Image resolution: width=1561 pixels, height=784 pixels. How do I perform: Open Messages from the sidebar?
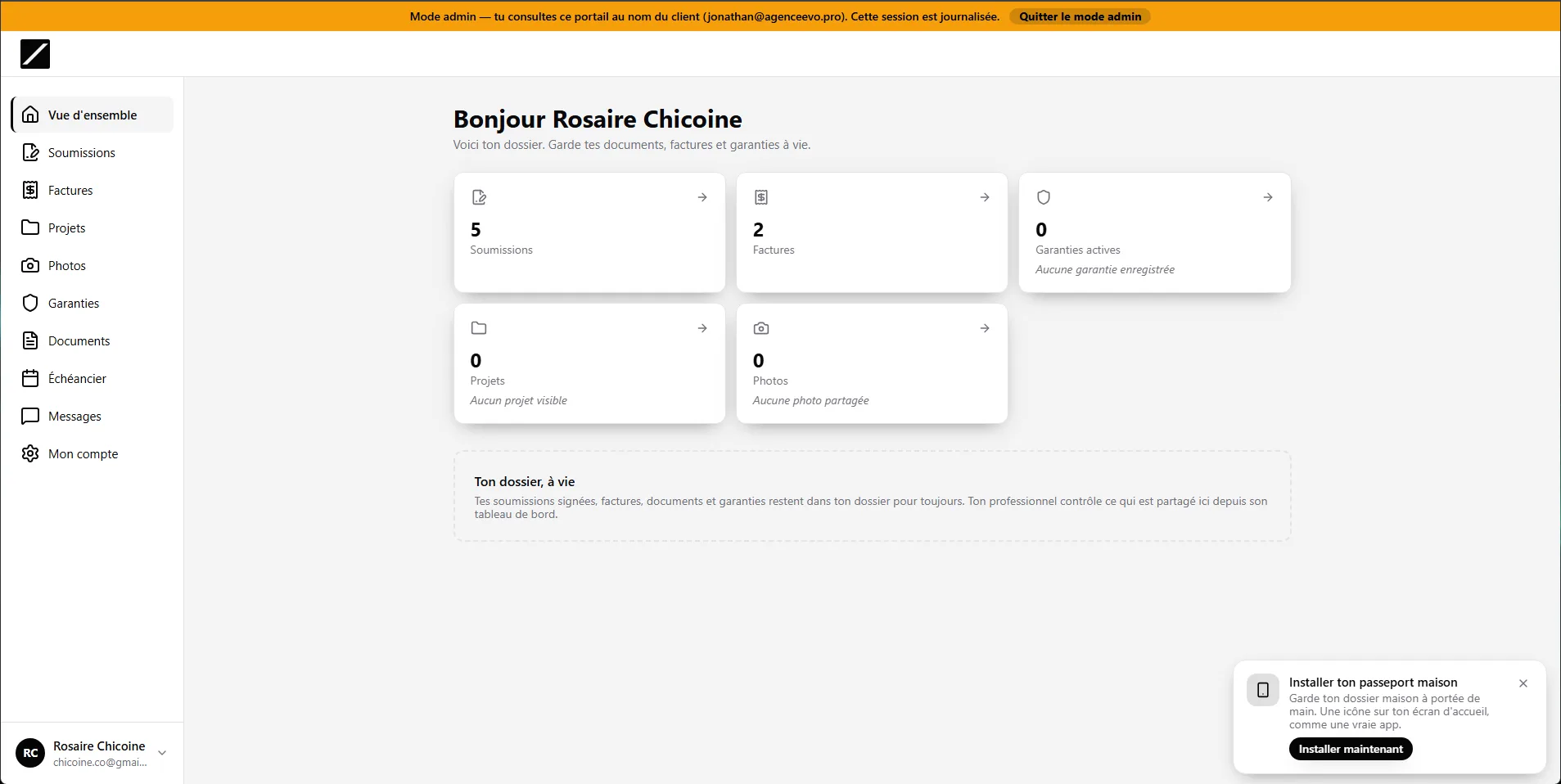click(x=92, y=416)
